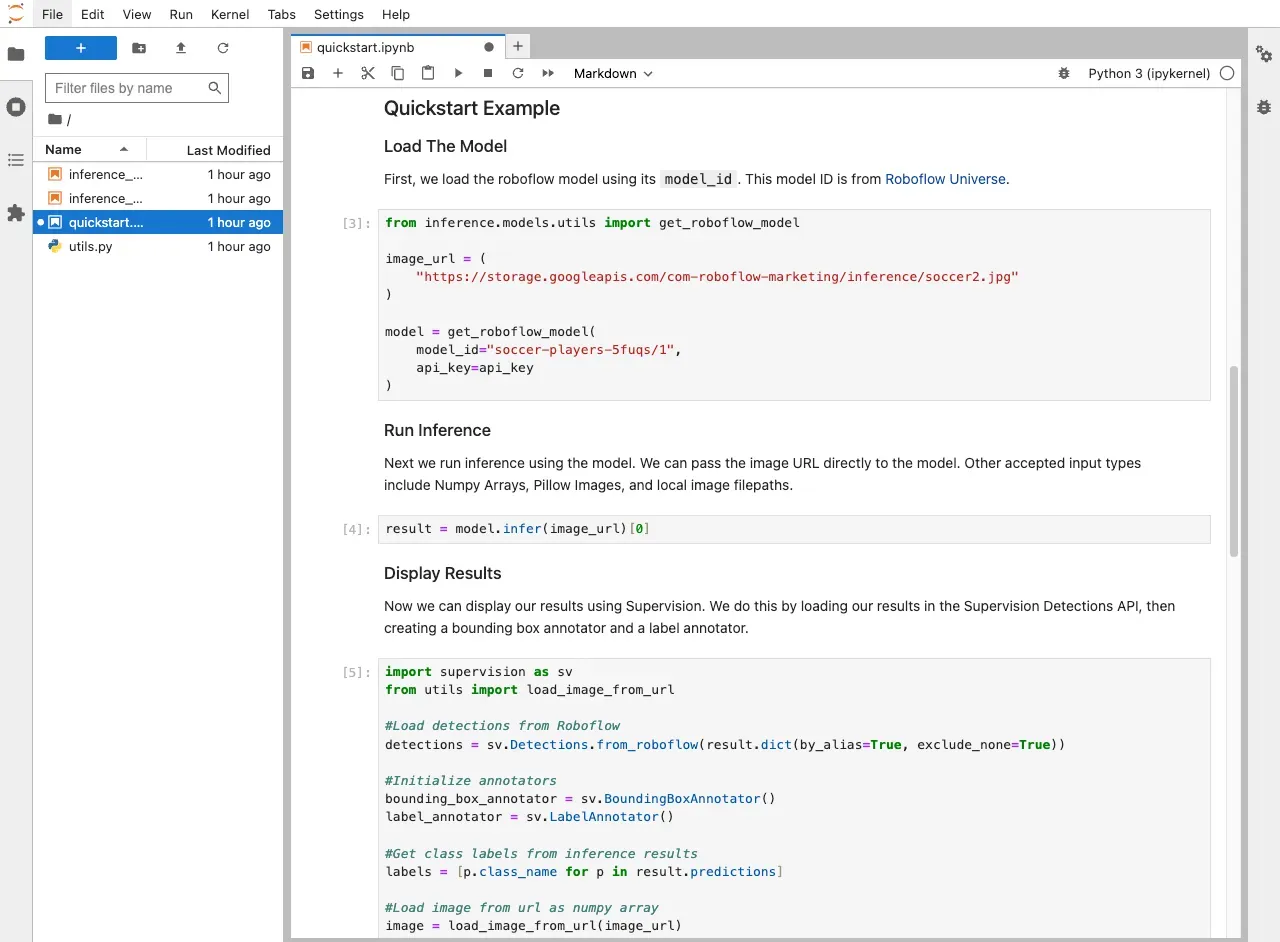Restart kernel and run all cells
This screenshot has width=1280, height=942.
548,73
